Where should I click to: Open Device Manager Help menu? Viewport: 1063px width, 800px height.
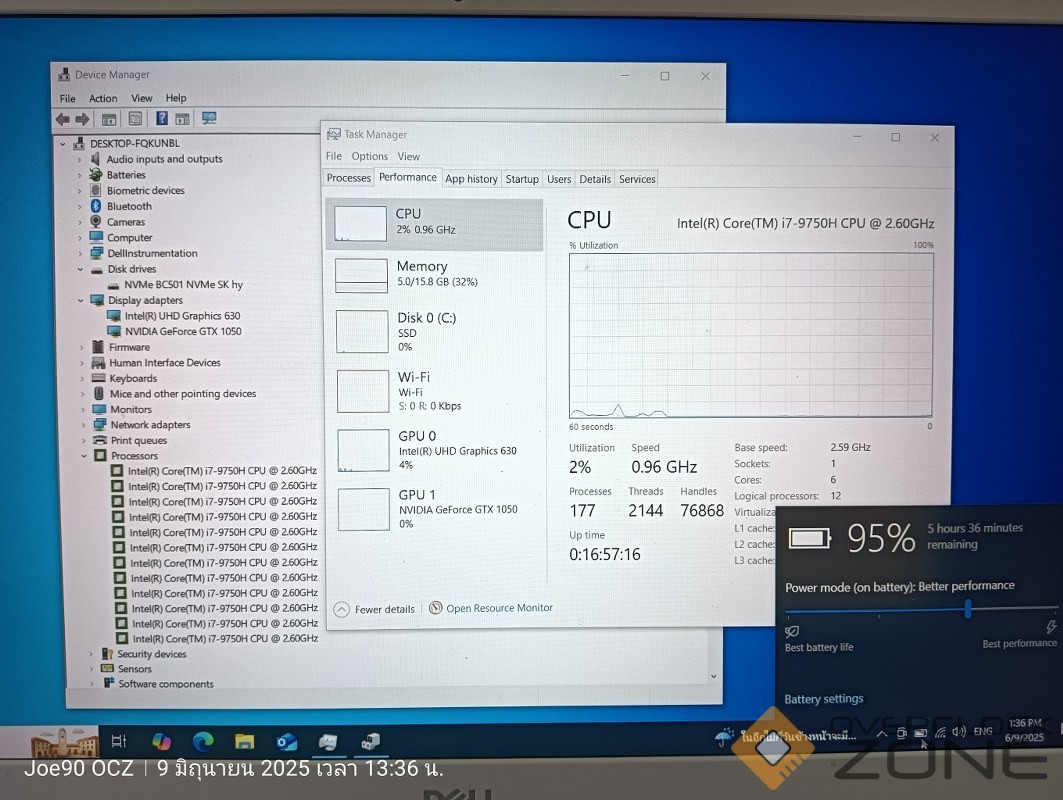coord(176,98)
